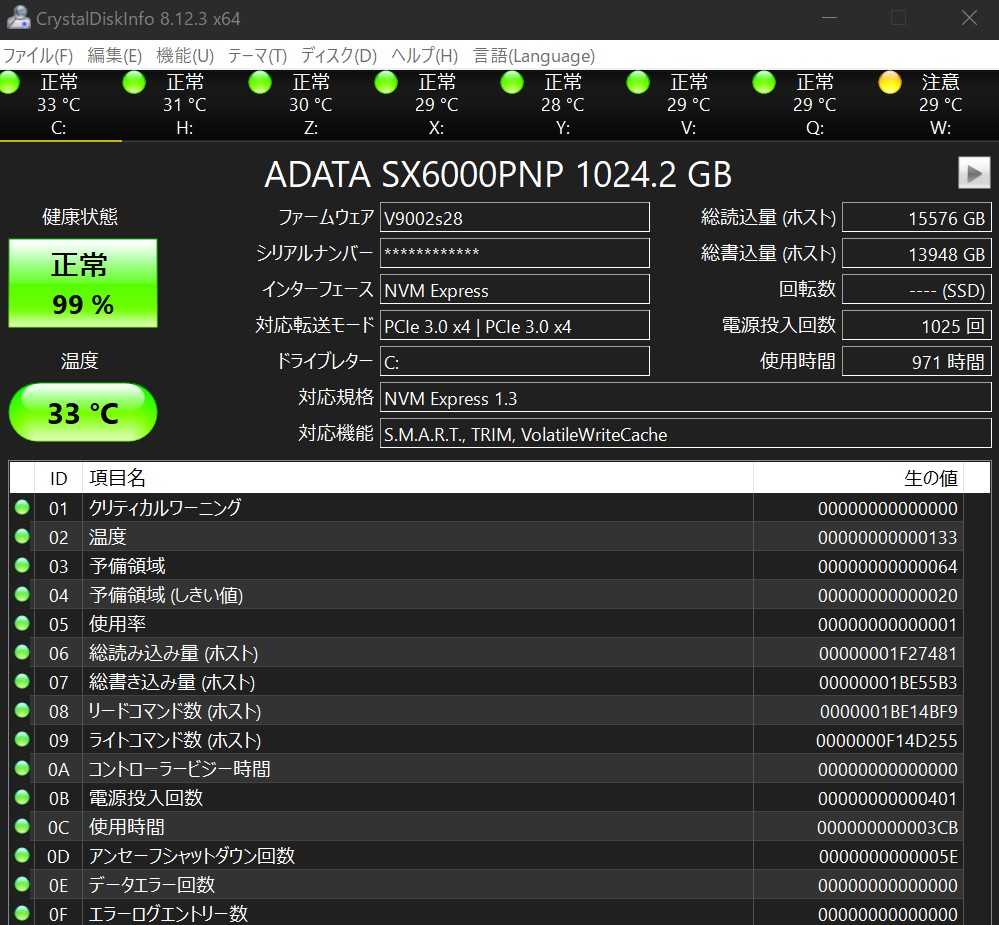Screen dimensions: 999x925
Task: Click the green 正常 99% health status button
Action: point(83,283)
